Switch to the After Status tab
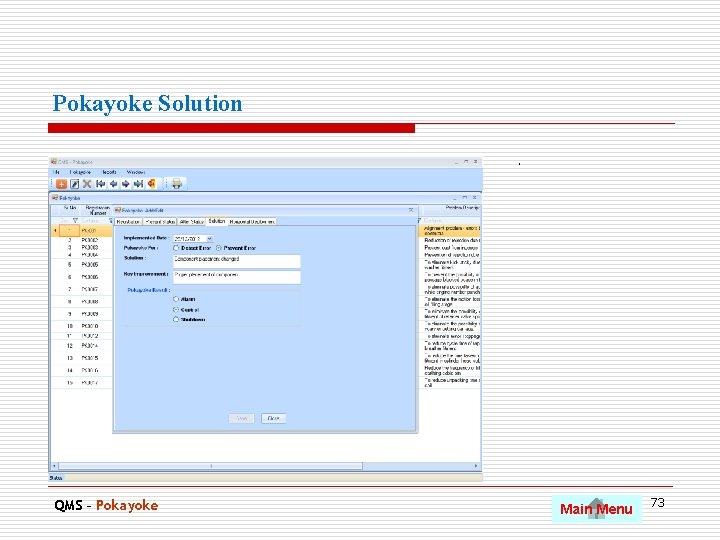Screen dimensions: 720x540 191,222
